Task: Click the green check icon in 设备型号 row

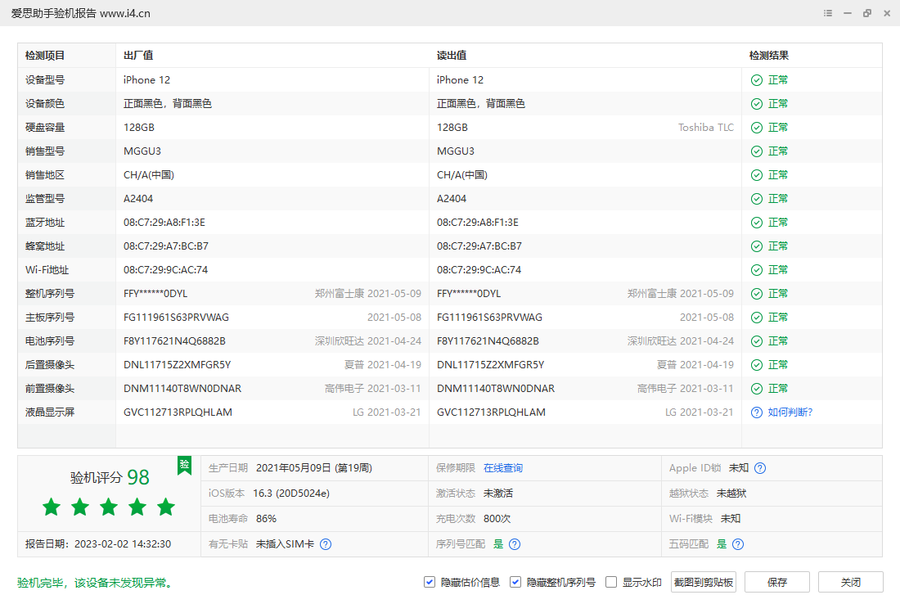Action: click(x=757, y=80)
